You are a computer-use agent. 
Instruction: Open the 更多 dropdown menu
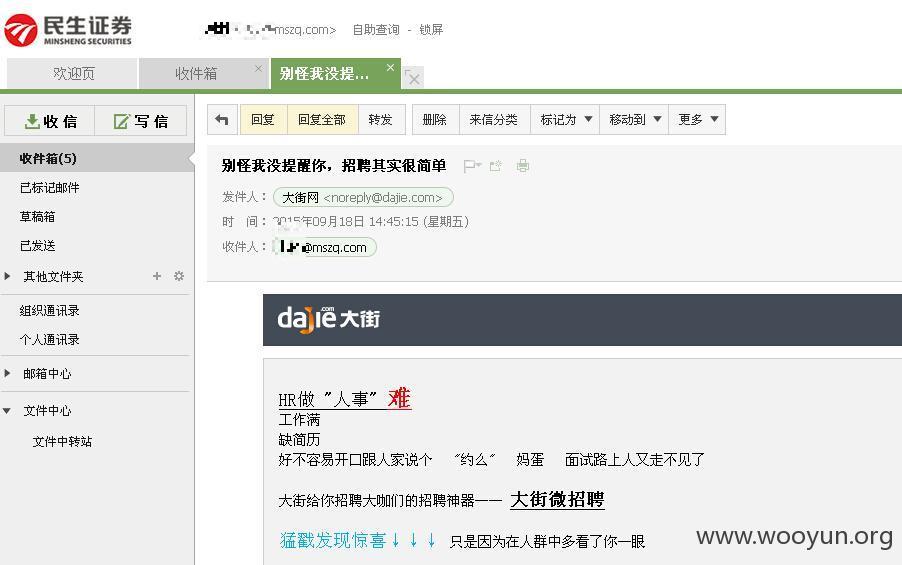697,120
